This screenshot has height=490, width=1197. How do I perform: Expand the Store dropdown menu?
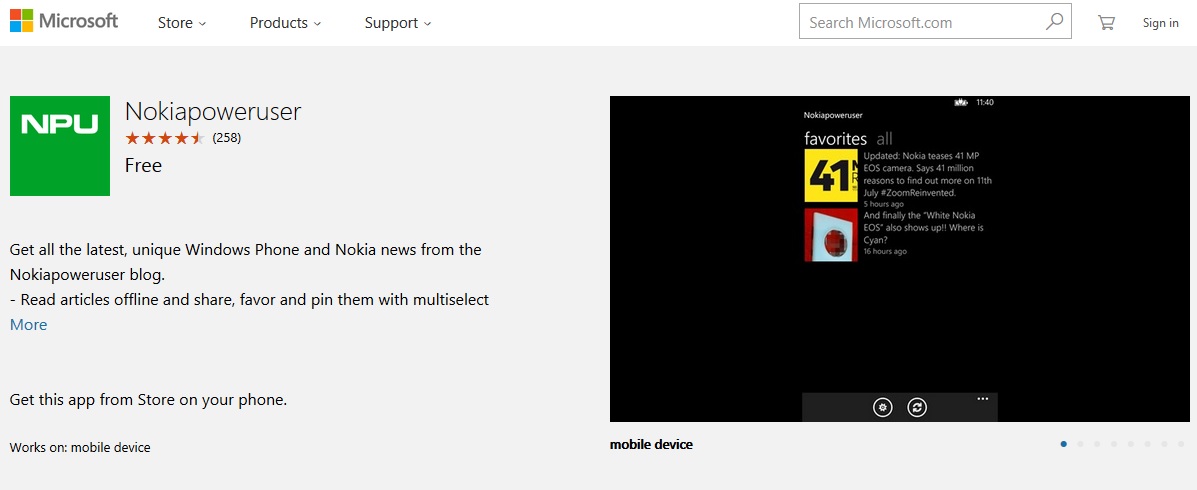coord(182,23)
